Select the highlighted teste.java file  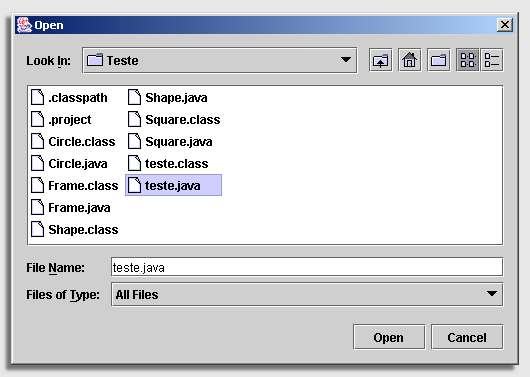(173, 185)
